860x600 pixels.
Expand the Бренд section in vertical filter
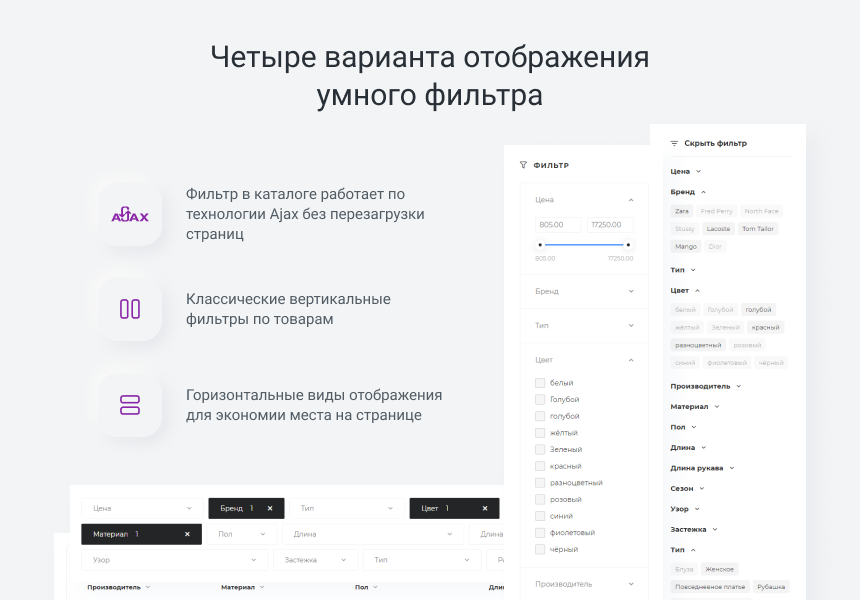pos(631,291)
